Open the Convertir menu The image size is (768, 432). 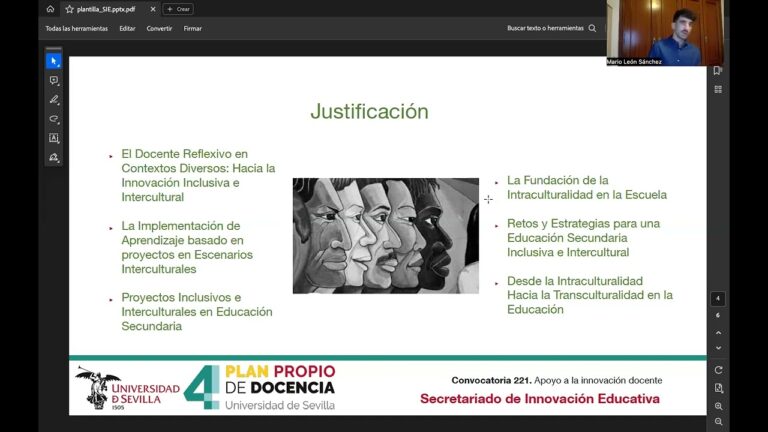pos(159,28)
